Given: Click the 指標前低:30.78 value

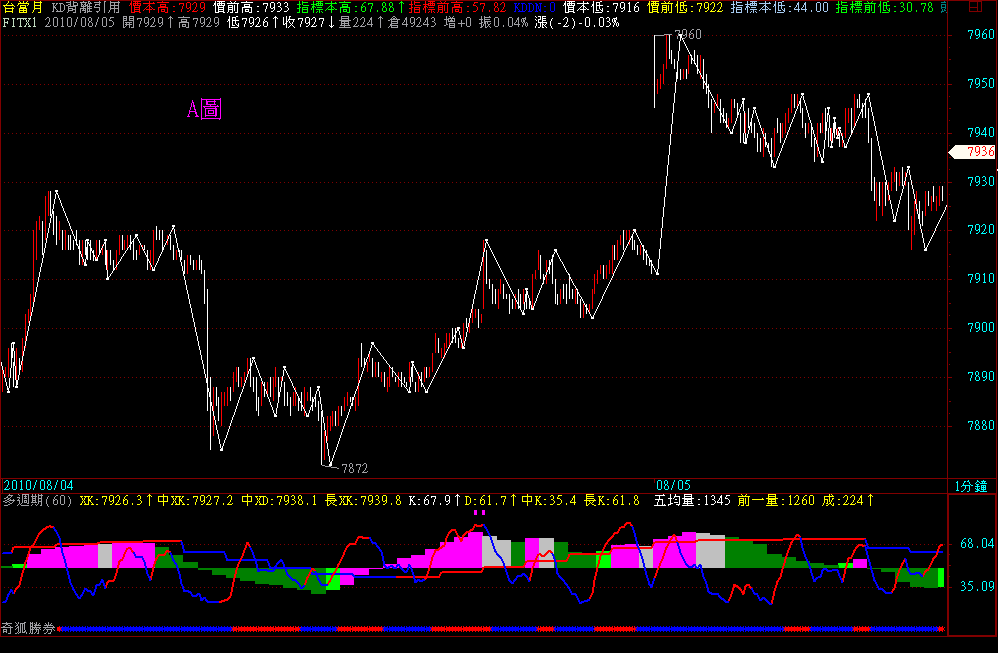Looking at the screenshot, I should click(x=885, y=8).
